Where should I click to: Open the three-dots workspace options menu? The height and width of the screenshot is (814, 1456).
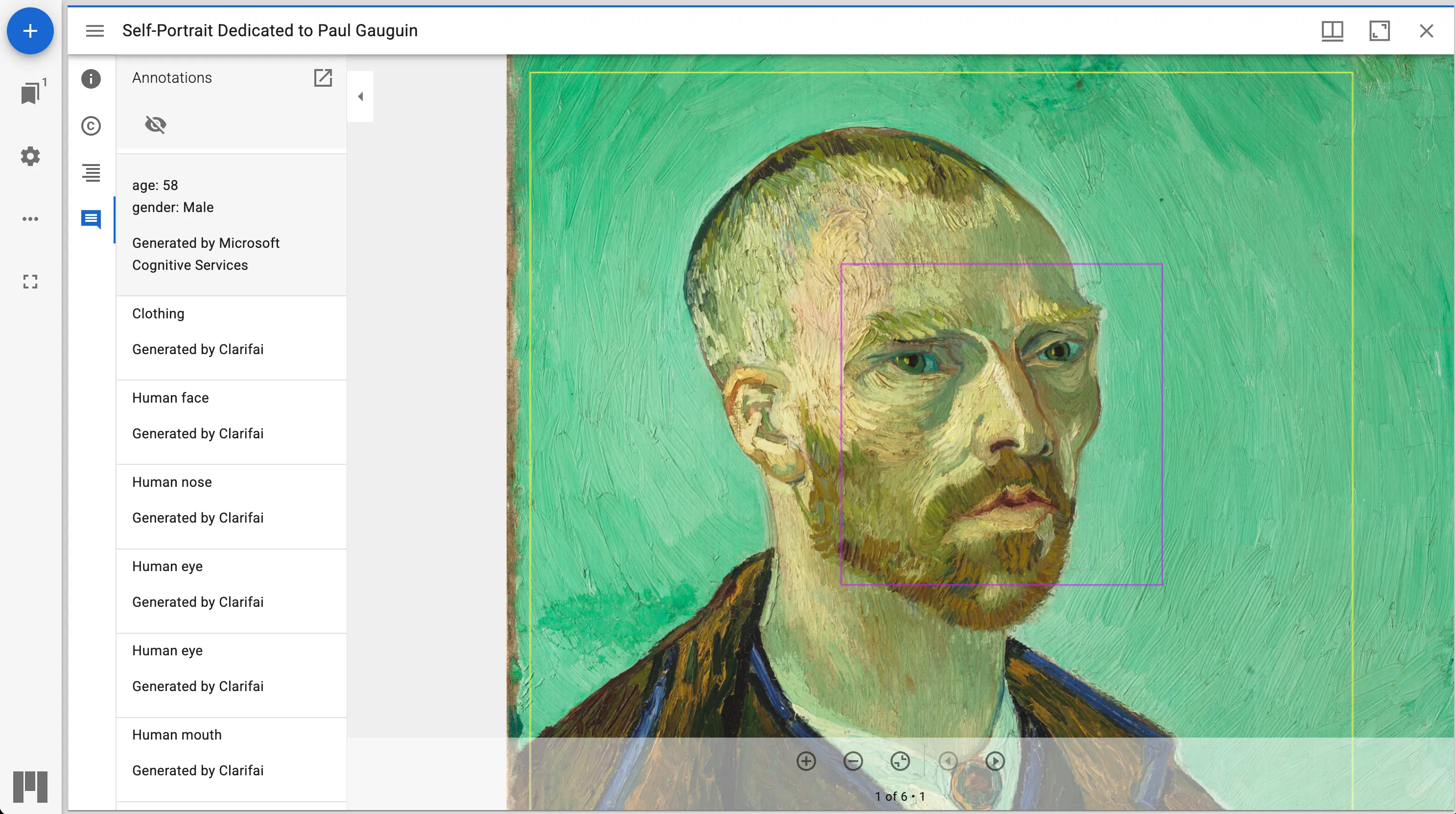tap(30, 219)
